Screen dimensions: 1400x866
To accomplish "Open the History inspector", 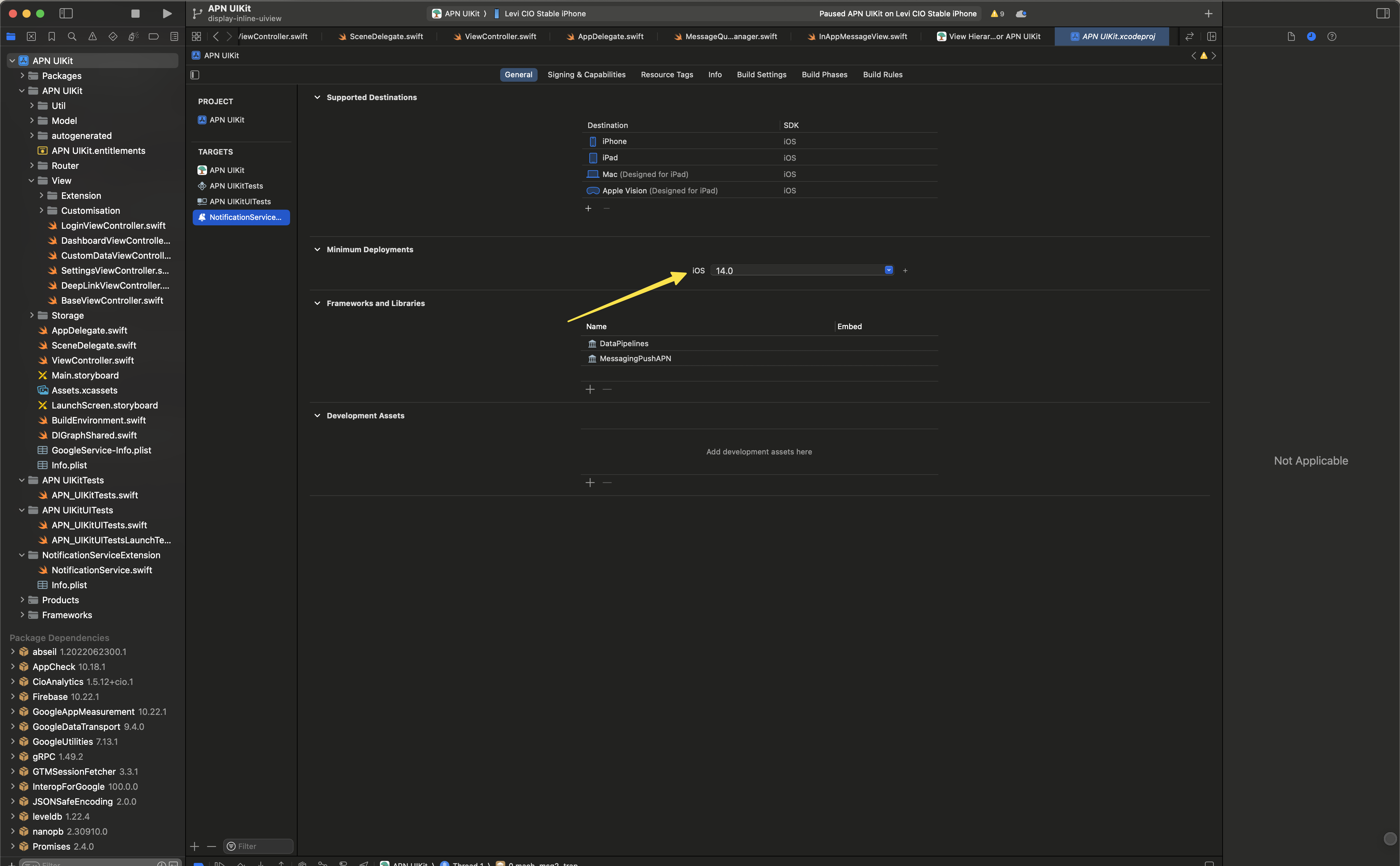I will (x=1311, y=36).
